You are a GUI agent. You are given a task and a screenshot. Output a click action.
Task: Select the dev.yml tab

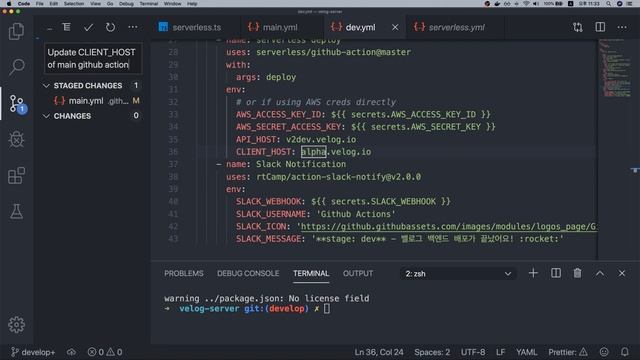[x=360, y=27]
